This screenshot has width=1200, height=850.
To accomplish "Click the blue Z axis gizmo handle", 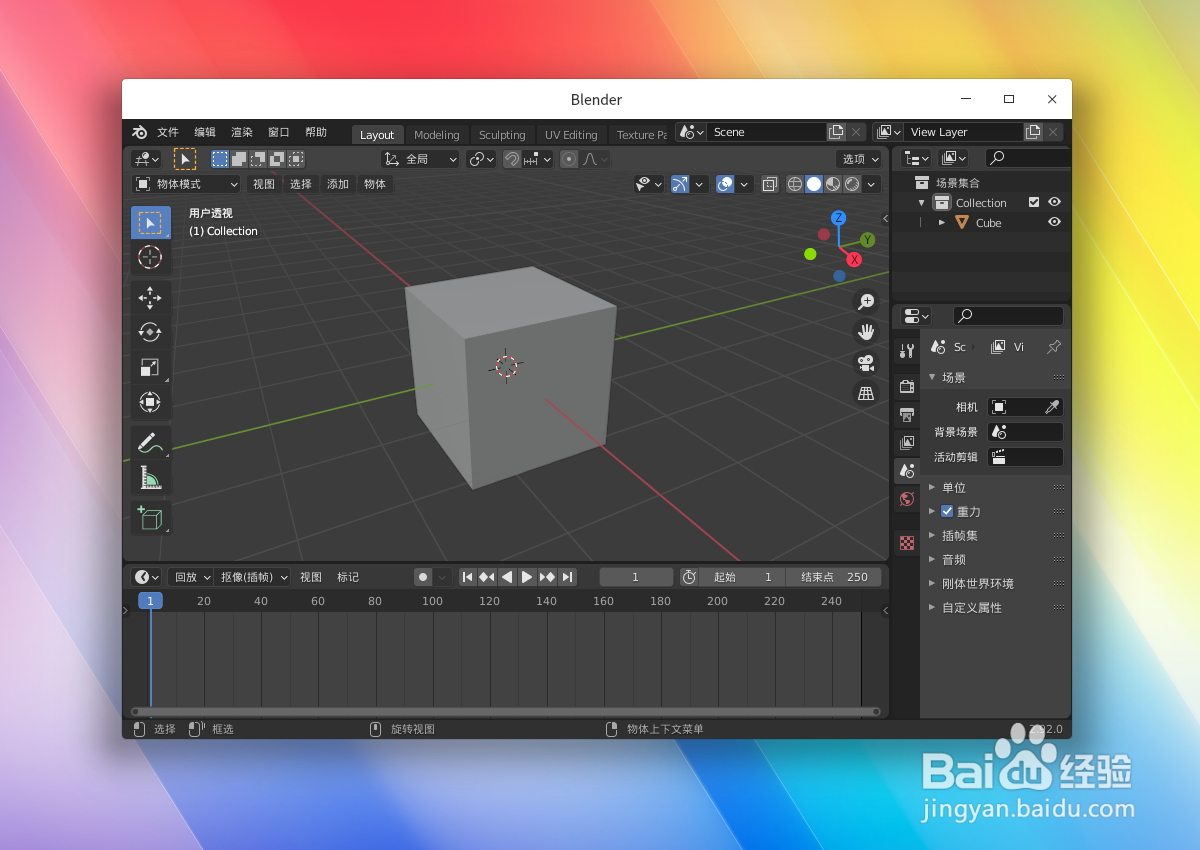I will pyautogui.click(x=839, y=218).
